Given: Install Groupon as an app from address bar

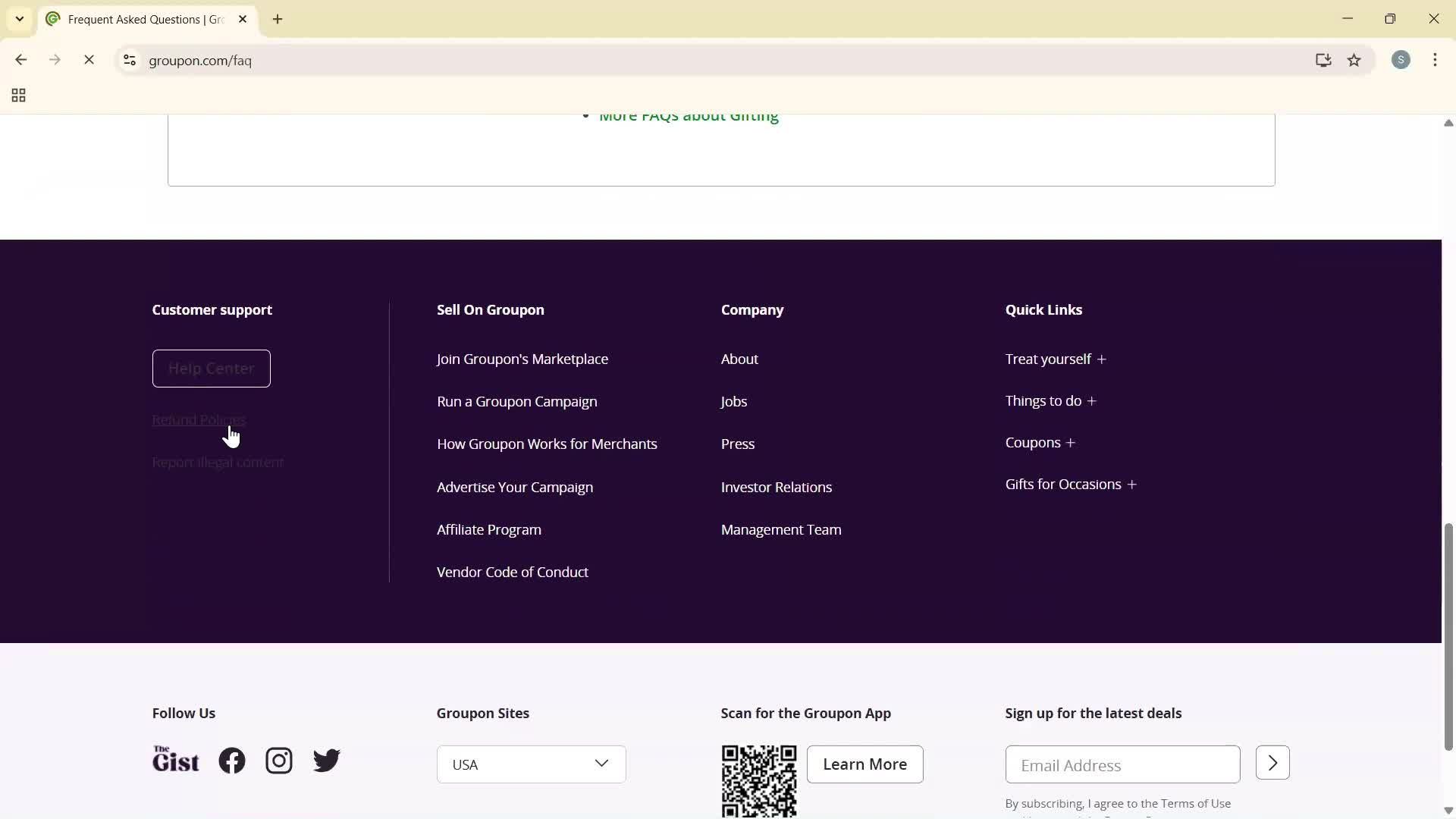Looking at the screenshot, I should coord(1323,60).
